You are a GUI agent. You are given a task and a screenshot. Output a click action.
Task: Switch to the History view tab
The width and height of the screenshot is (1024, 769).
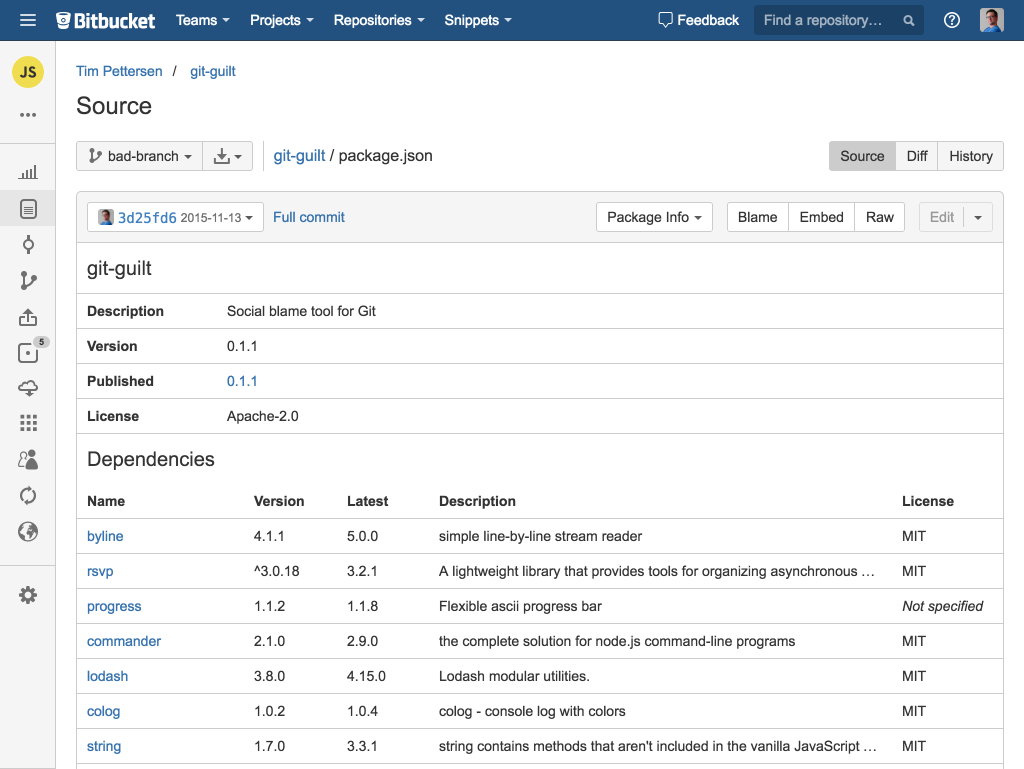click(x=970, y=156)
